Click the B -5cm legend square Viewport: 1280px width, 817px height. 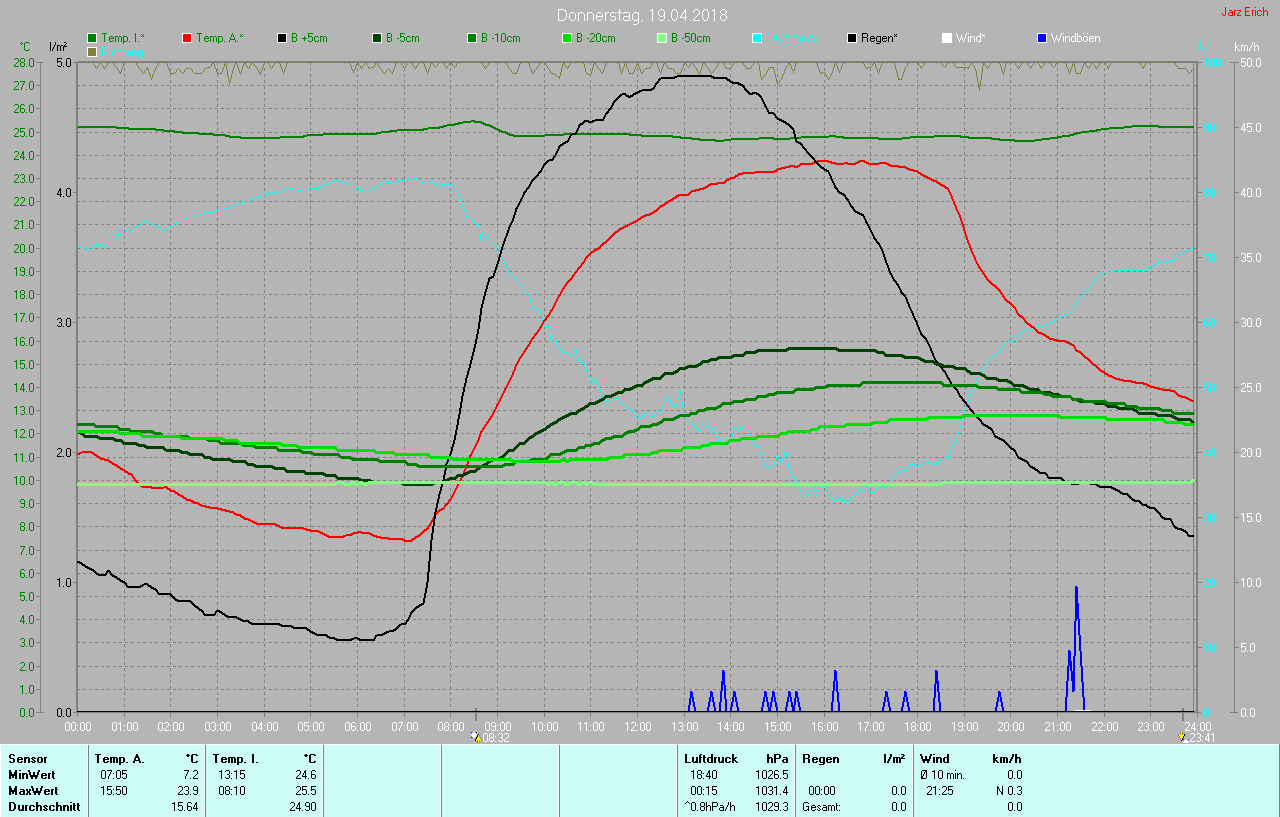click(x=378, y=38)
